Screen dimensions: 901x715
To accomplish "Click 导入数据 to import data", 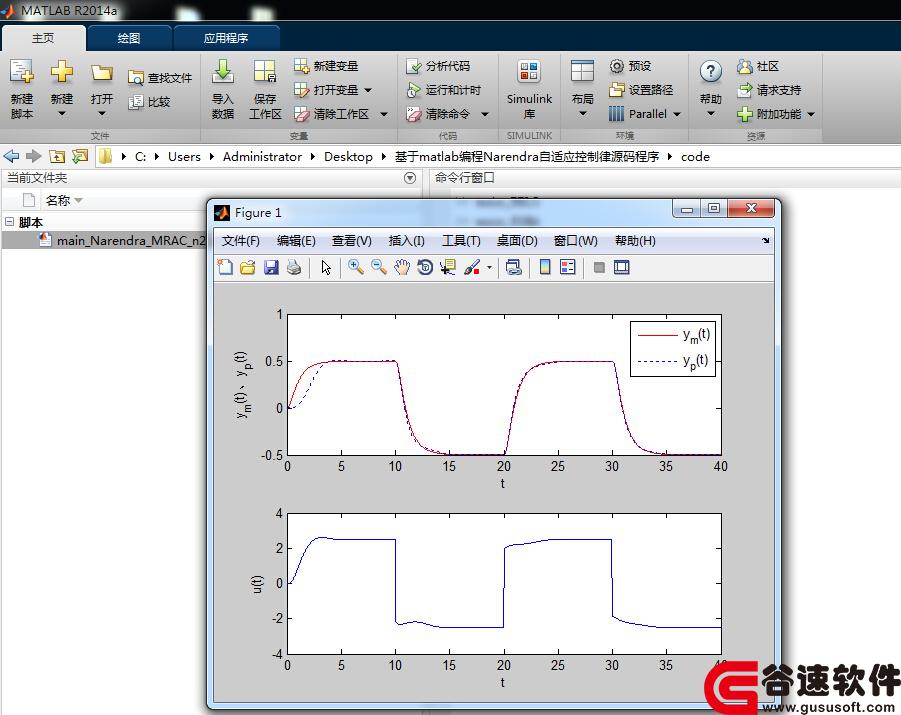I will coord(222,89).
